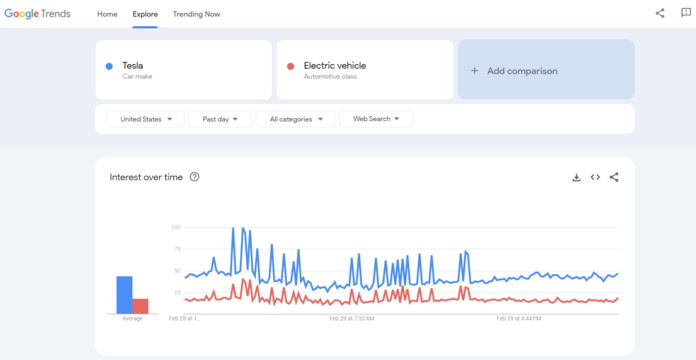Expand the All categories dropdown
Image resolution: width=696 pixels, height=360 pixels.
(295, 119)
